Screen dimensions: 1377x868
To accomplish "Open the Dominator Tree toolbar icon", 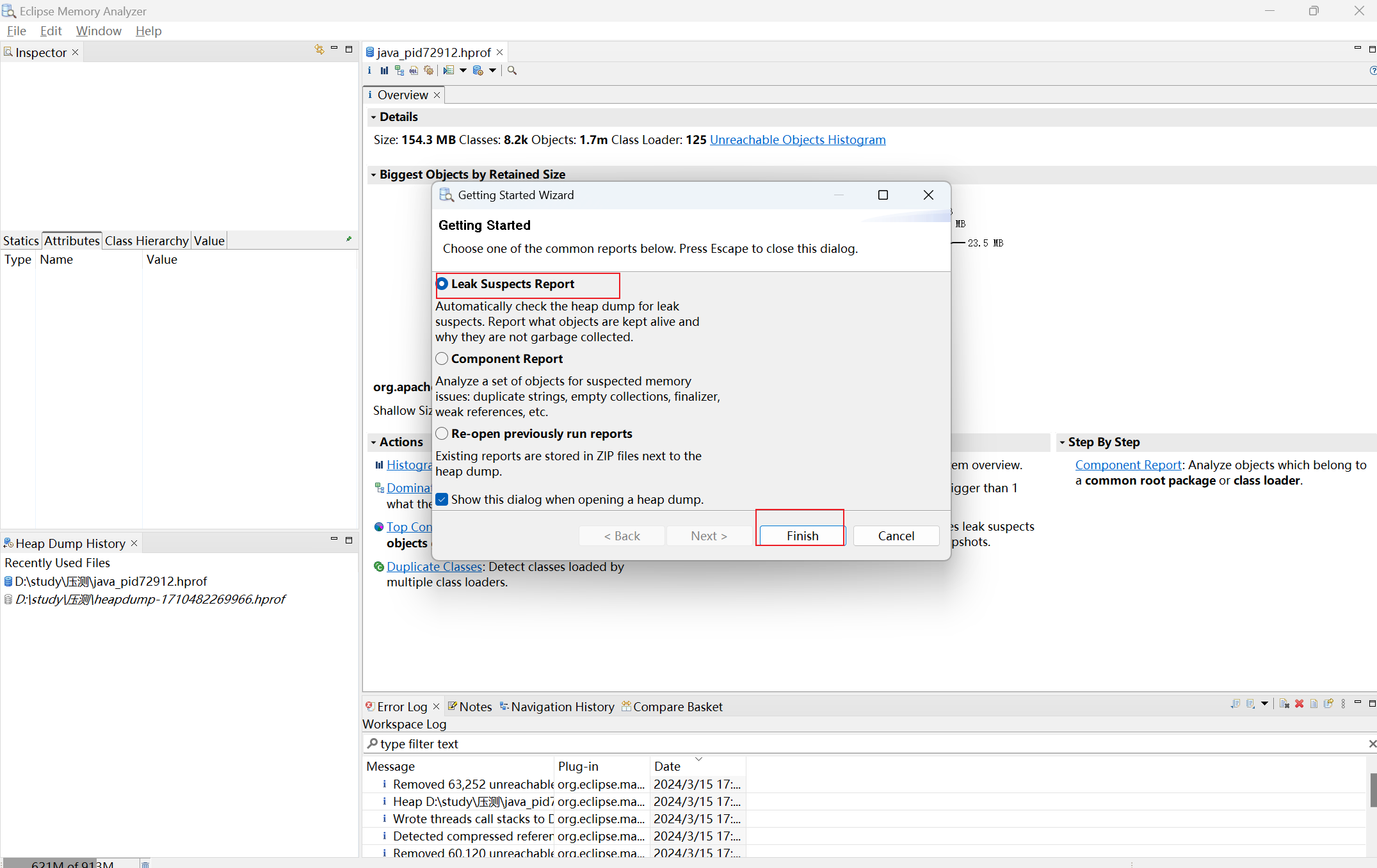I will (x=399, y=70).
